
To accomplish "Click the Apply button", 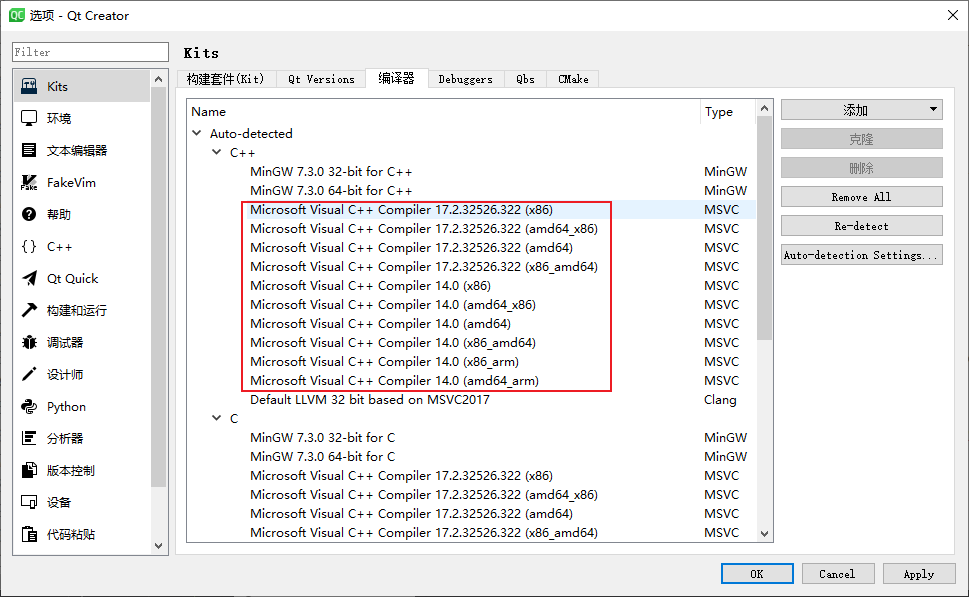I will pos(918,574).
